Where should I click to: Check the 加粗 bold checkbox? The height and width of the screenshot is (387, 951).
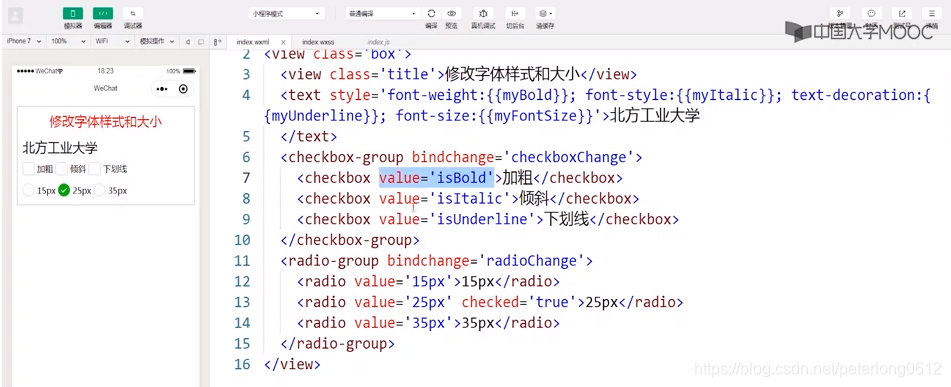[29, 169]
